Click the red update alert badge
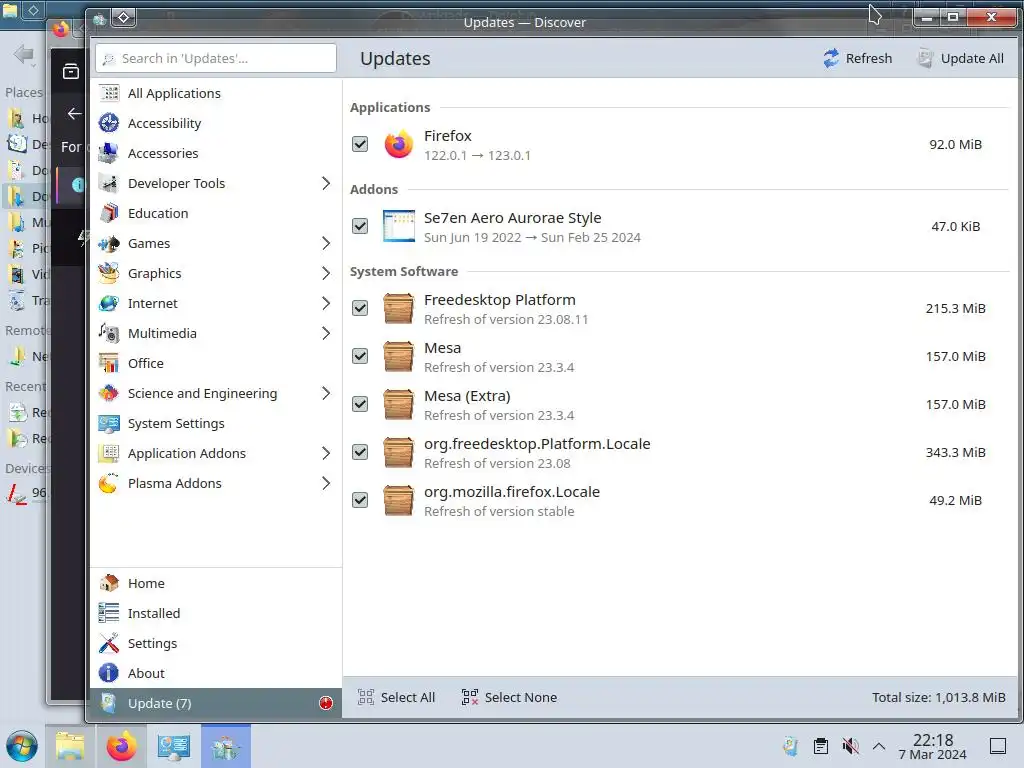Image resolution: width=1024 pixels, height=768 pixels. 326,703
